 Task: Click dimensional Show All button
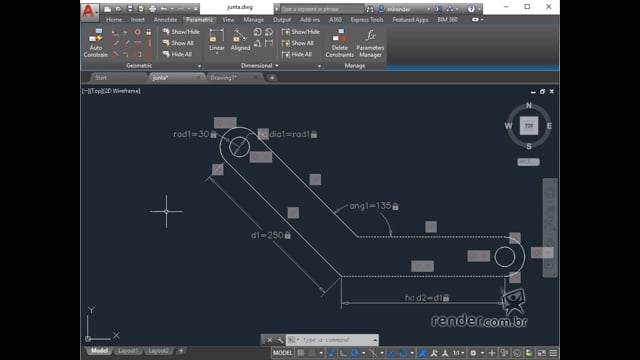pos(298,43)
